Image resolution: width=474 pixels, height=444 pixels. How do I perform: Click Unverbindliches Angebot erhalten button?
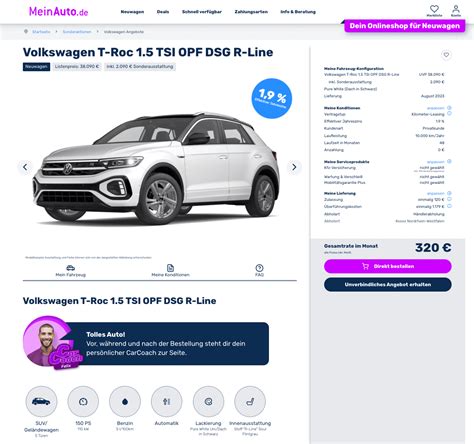pos(388,285)
